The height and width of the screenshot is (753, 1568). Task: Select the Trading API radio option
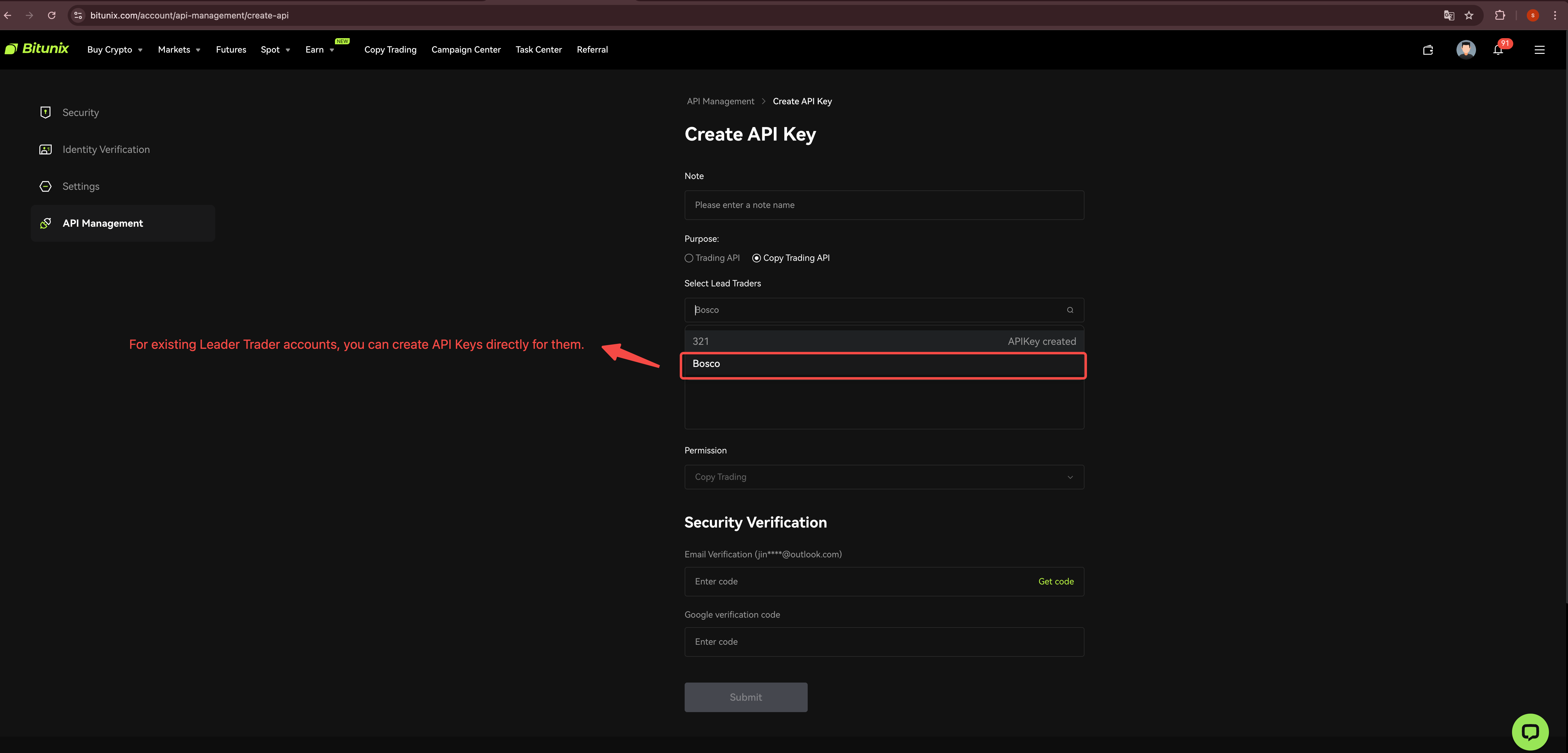coord(688,258)
